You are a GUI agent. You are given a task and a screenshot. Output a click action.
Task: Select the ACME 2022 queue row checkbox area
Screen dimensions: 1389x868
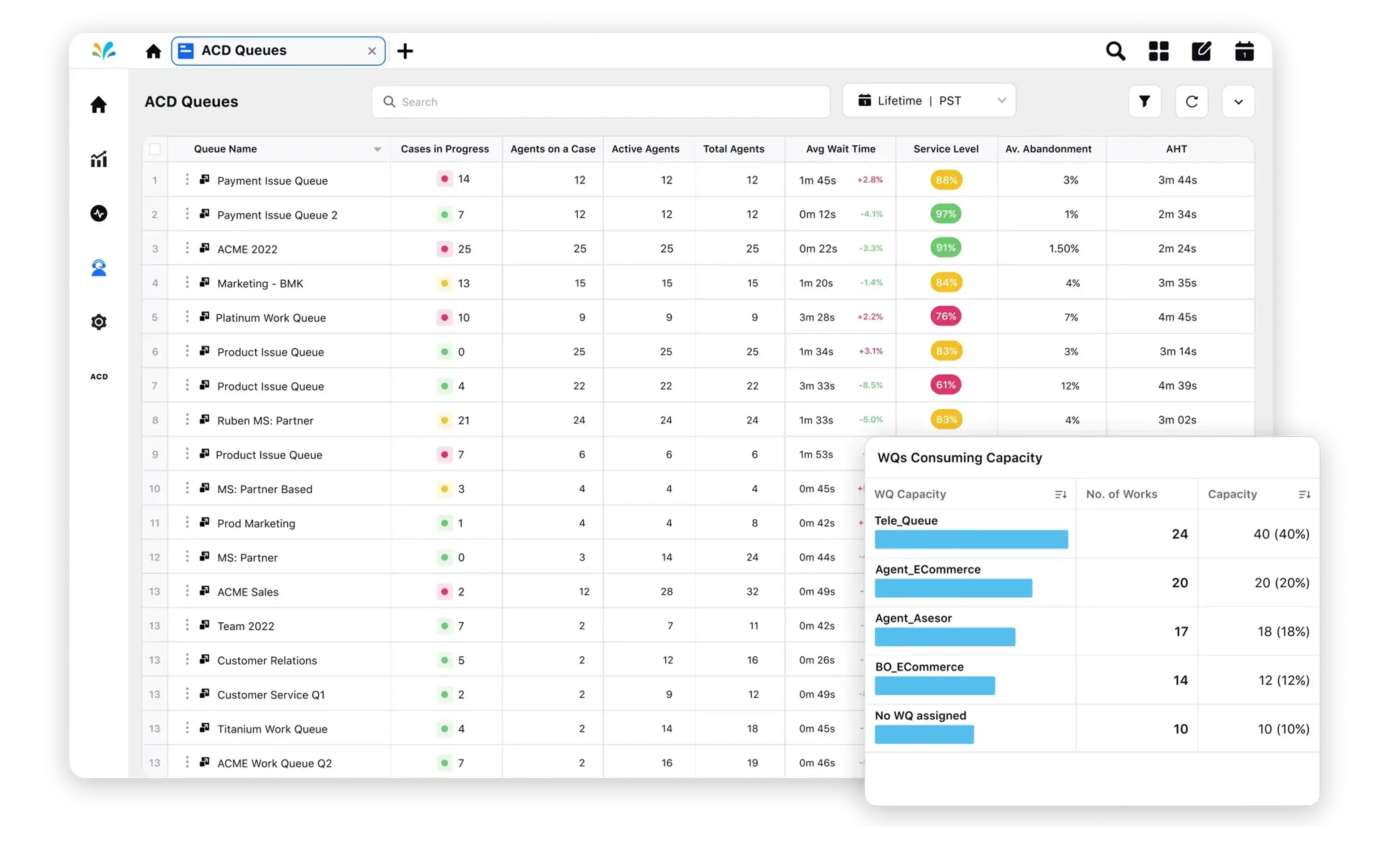point(155,248)
